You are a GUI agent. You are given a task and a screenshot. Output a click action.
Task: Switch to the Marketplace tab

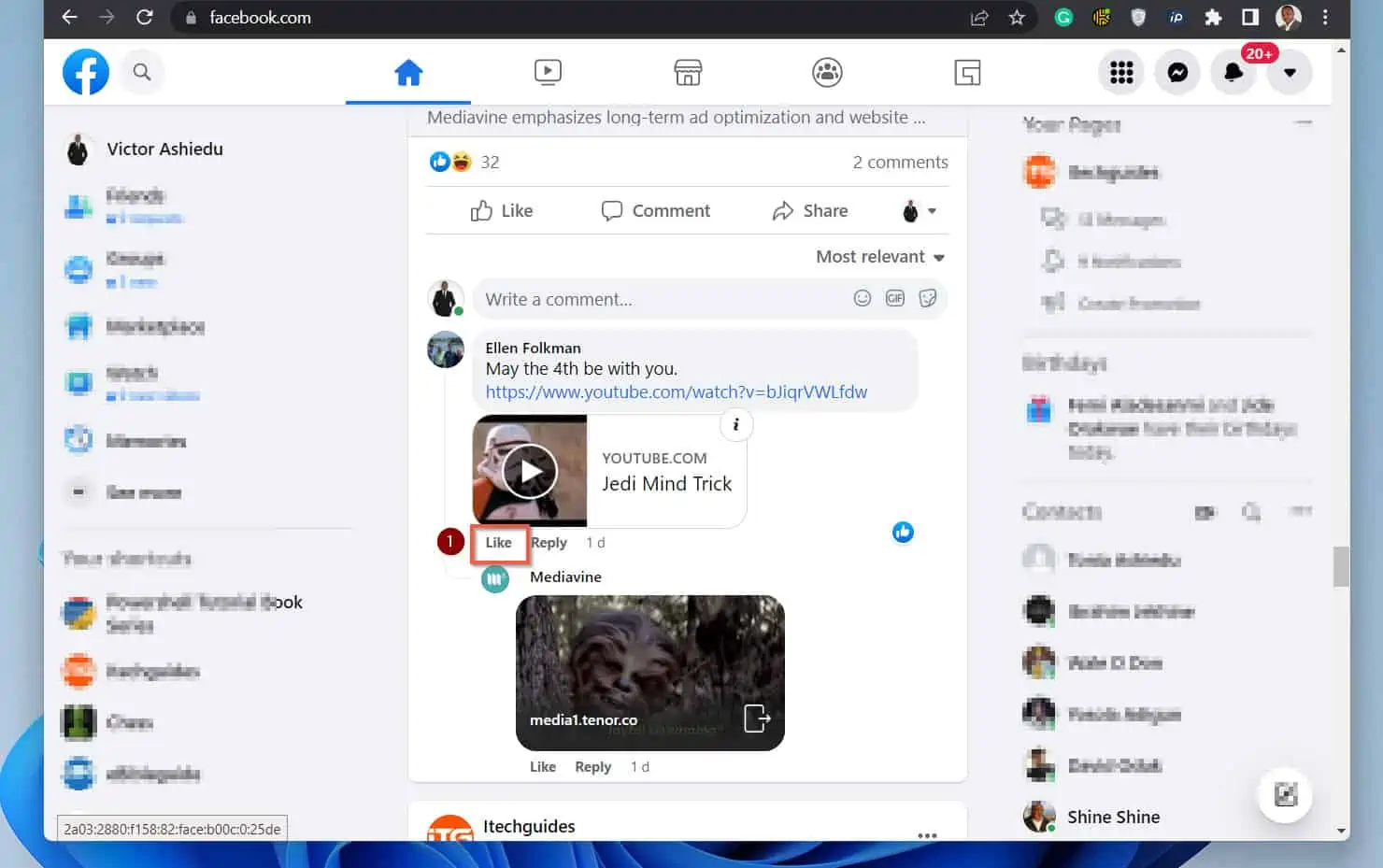(x=688, y=73)
